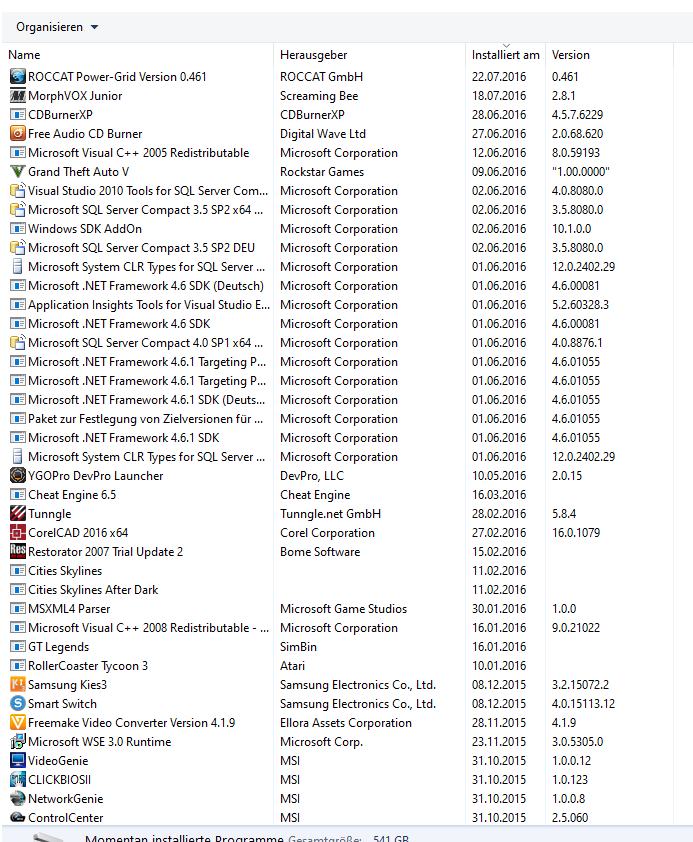Click the SQL Server Compact 4.0 SP1 x64 icon
The height and width of the screenshot is (842, 693).
coord(18,343)
